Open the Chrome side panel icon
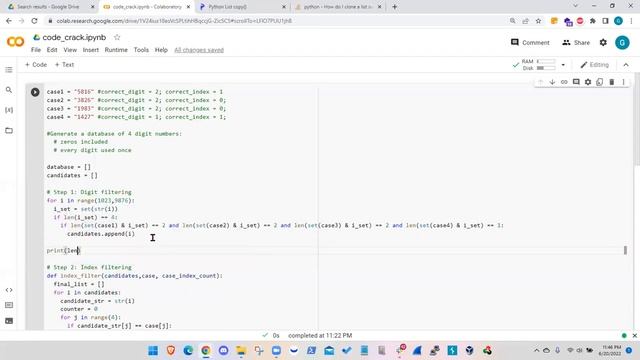 pos(605,21)
